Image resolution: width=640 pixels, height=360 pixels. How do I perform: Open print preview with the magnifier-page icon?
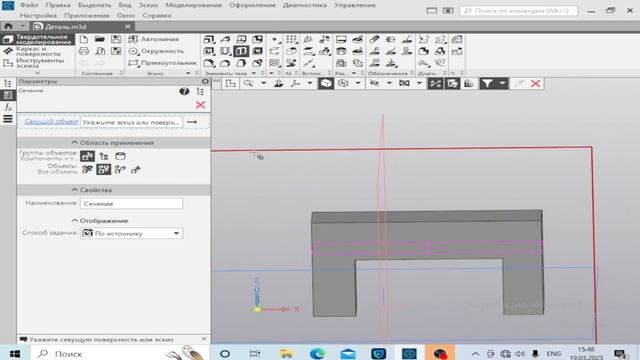pos(100,51)
